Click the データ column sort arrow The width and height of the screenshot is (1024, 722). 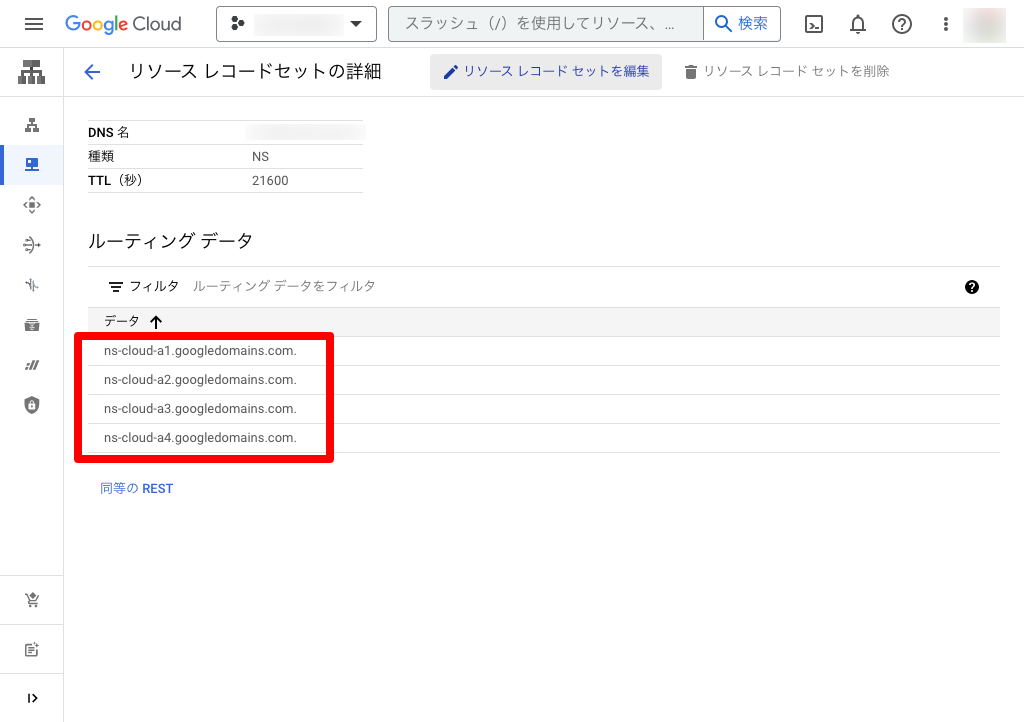pos(157,321)
